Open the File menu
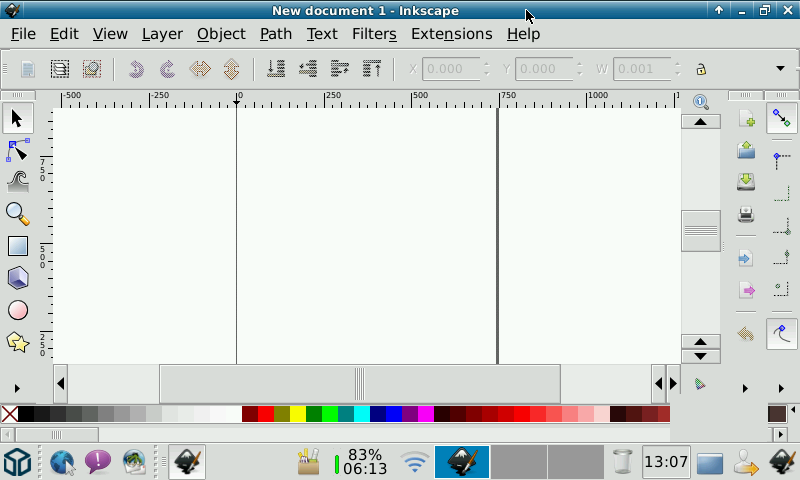The image size is (800, 480). tap(23, 34)
